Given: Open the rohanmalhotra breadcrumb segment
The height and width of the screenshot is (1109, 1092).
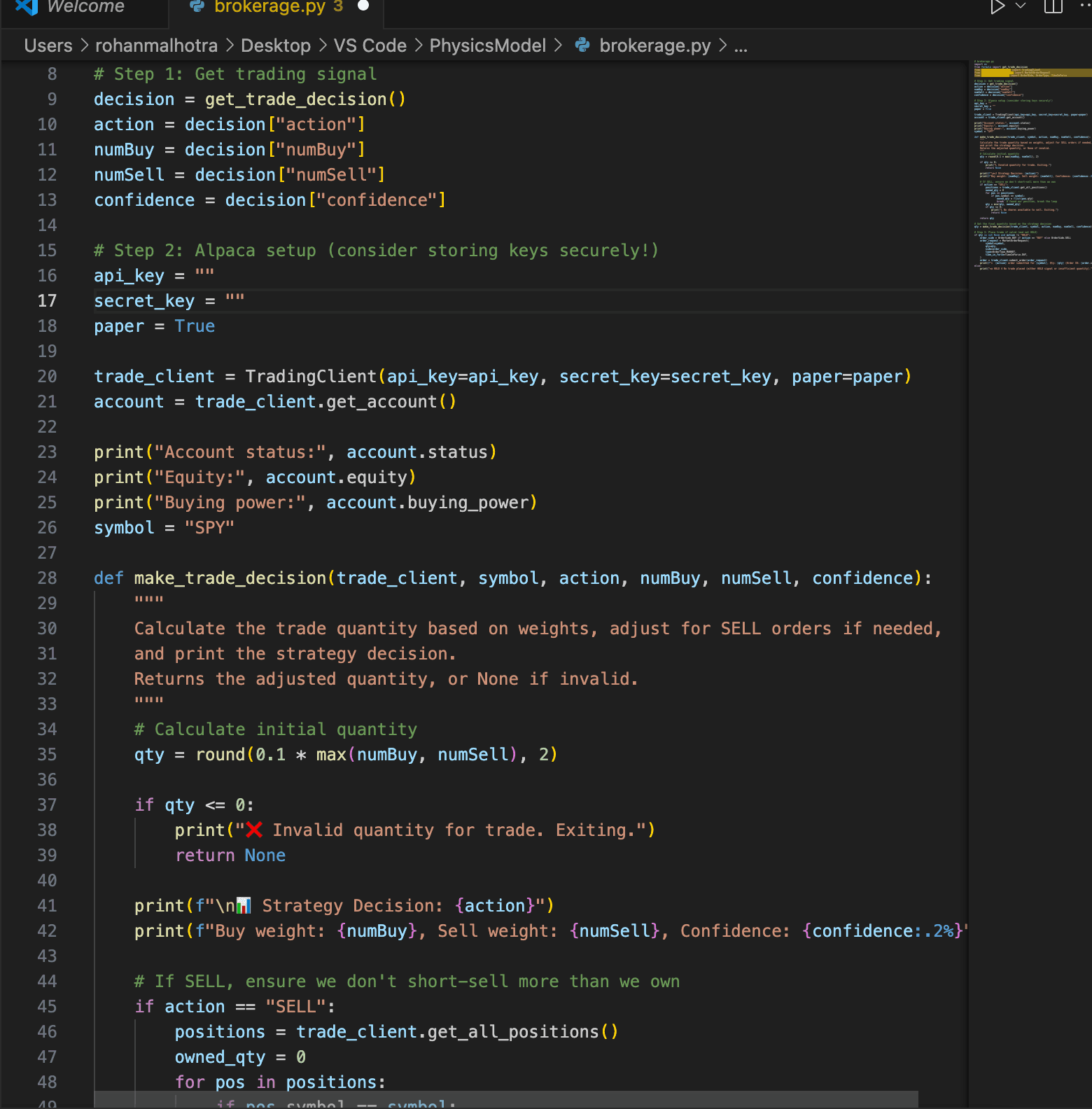Looking at the screenshot, I should pos(156,46).
